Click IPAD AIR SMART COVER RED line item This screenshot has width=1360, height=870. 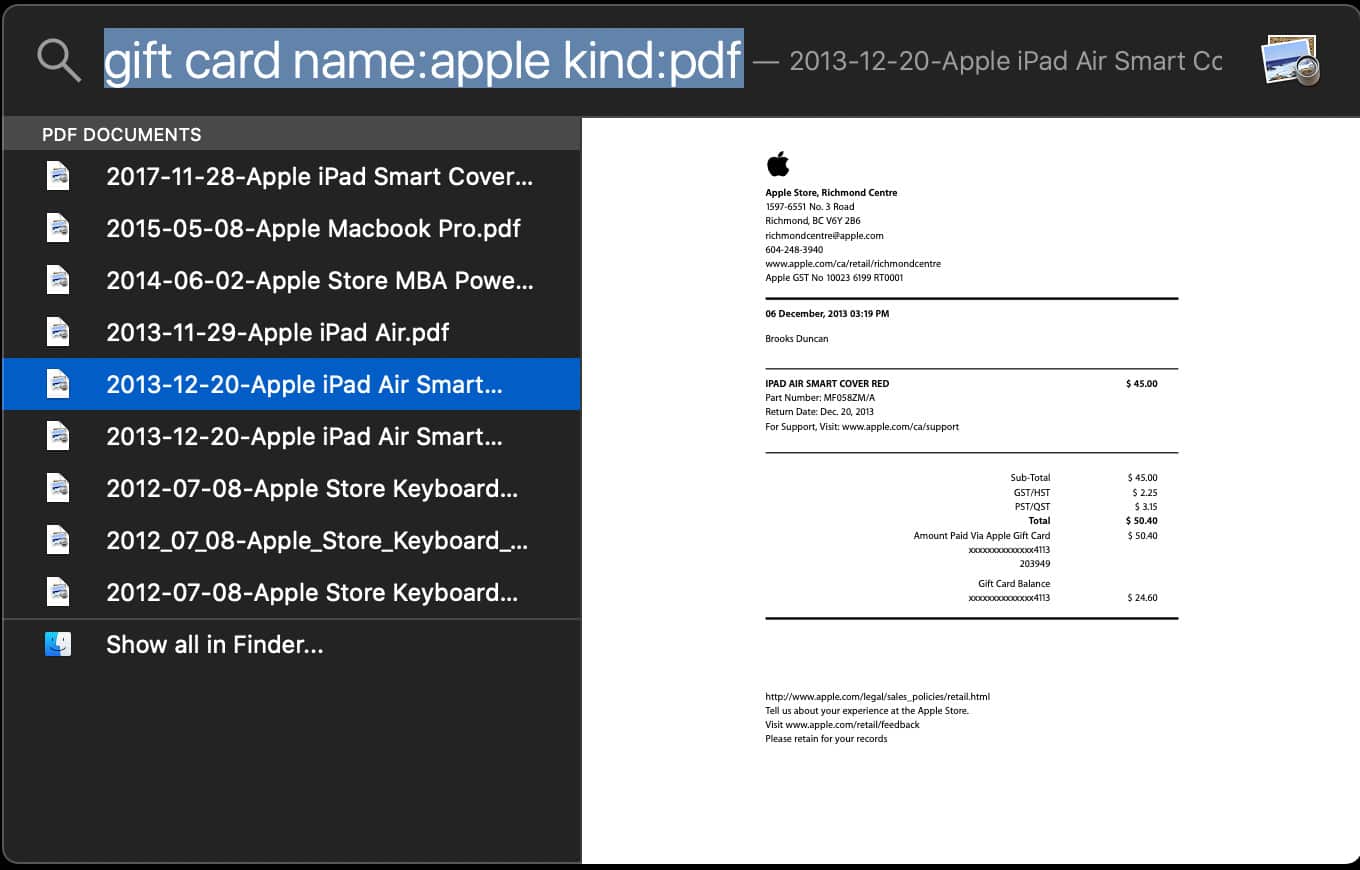(x=827, y=383)
